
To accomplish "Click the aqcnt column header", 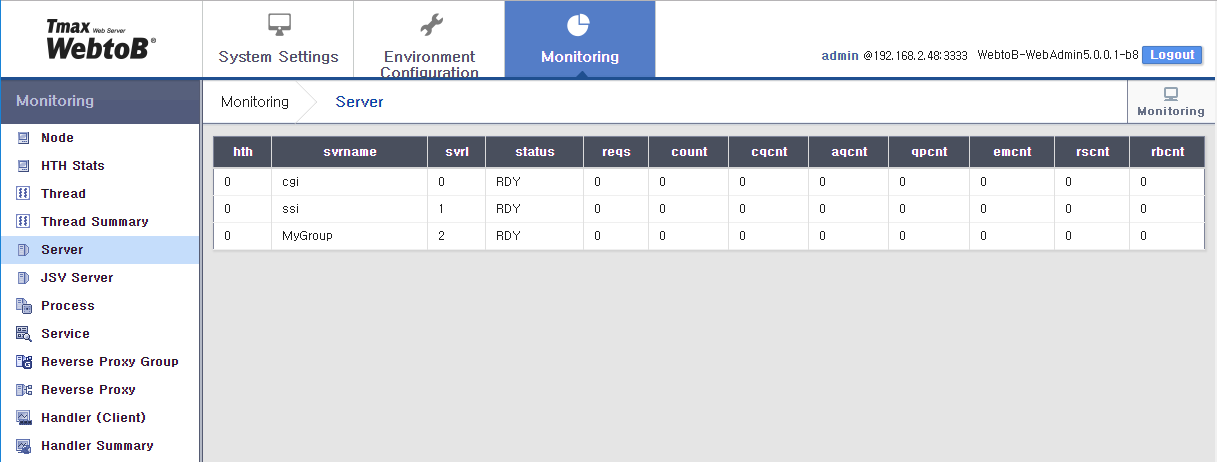I will (849, 152).
